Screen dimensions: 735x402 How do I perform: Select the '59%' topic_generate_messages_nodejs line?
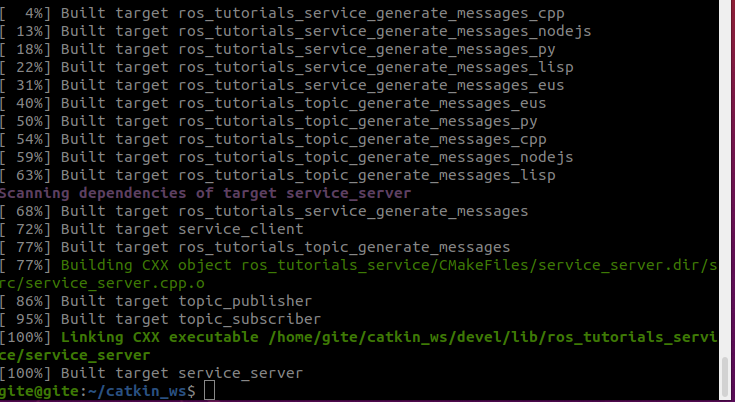(286, 157)
